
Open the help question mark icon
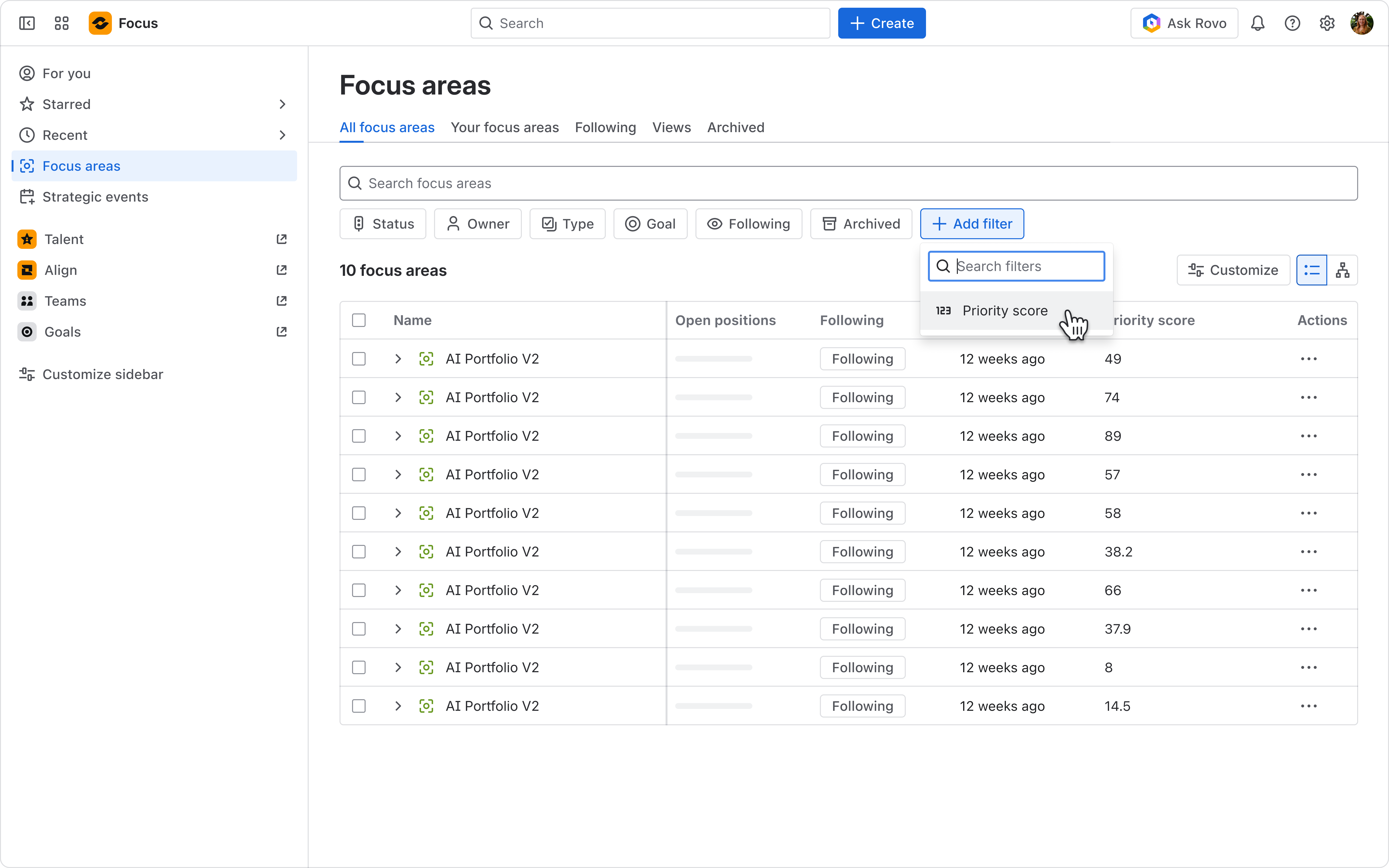coord(1292,23)
